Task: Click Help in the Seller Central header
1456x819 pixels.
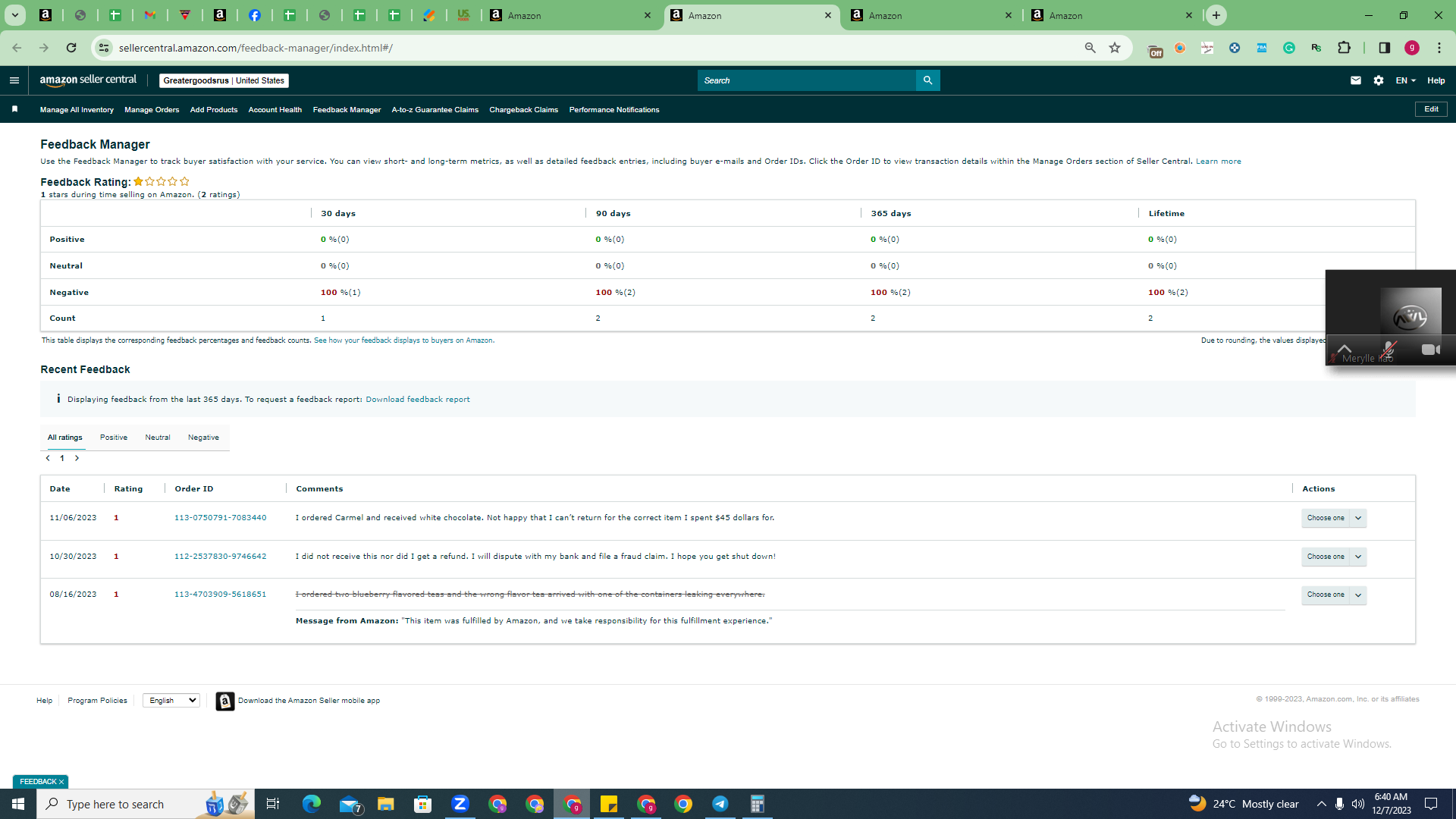Action: coord(1436,80)
